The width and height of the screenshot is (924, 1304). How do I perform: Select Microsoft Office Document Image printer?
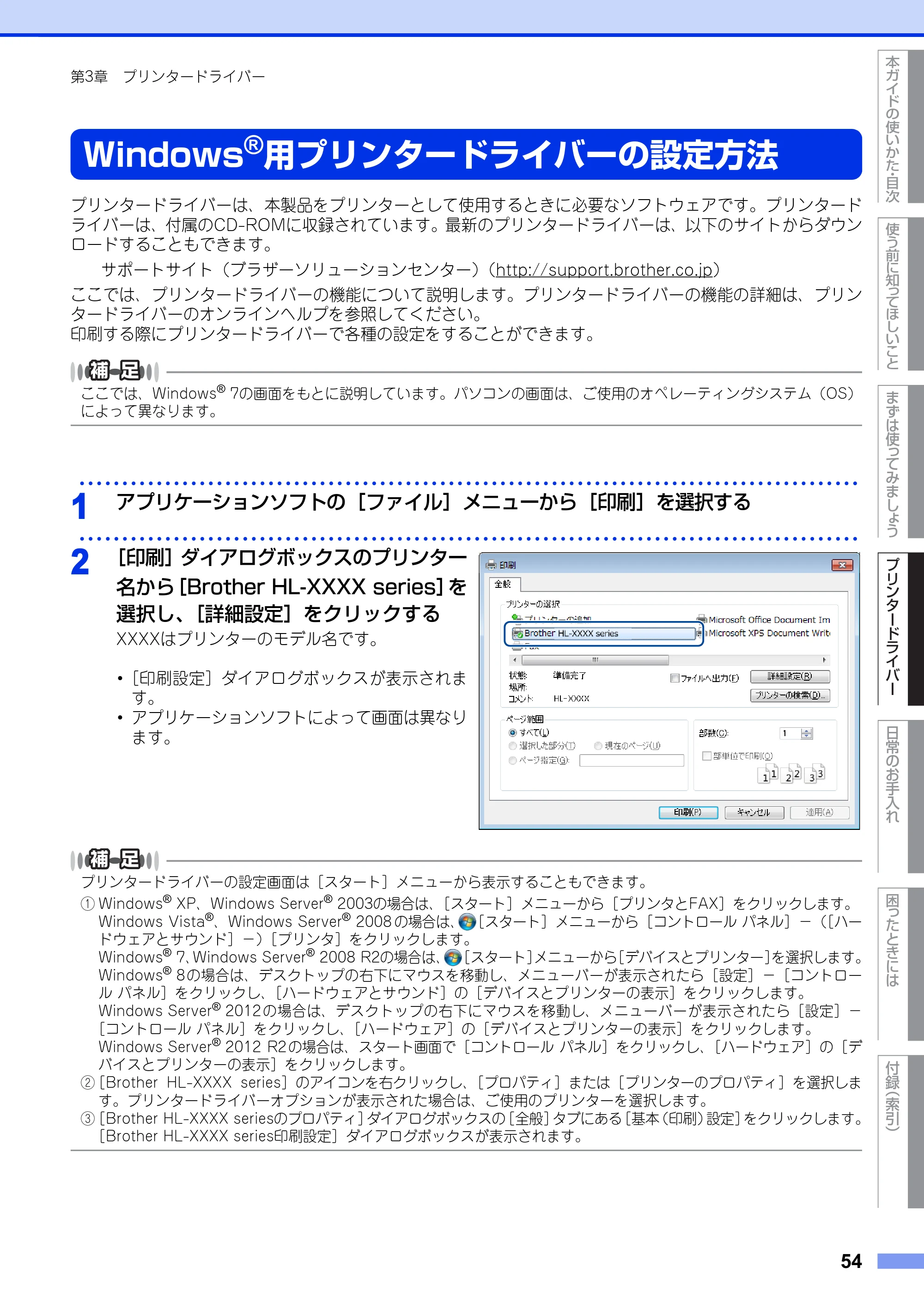(x=764, y=620)
